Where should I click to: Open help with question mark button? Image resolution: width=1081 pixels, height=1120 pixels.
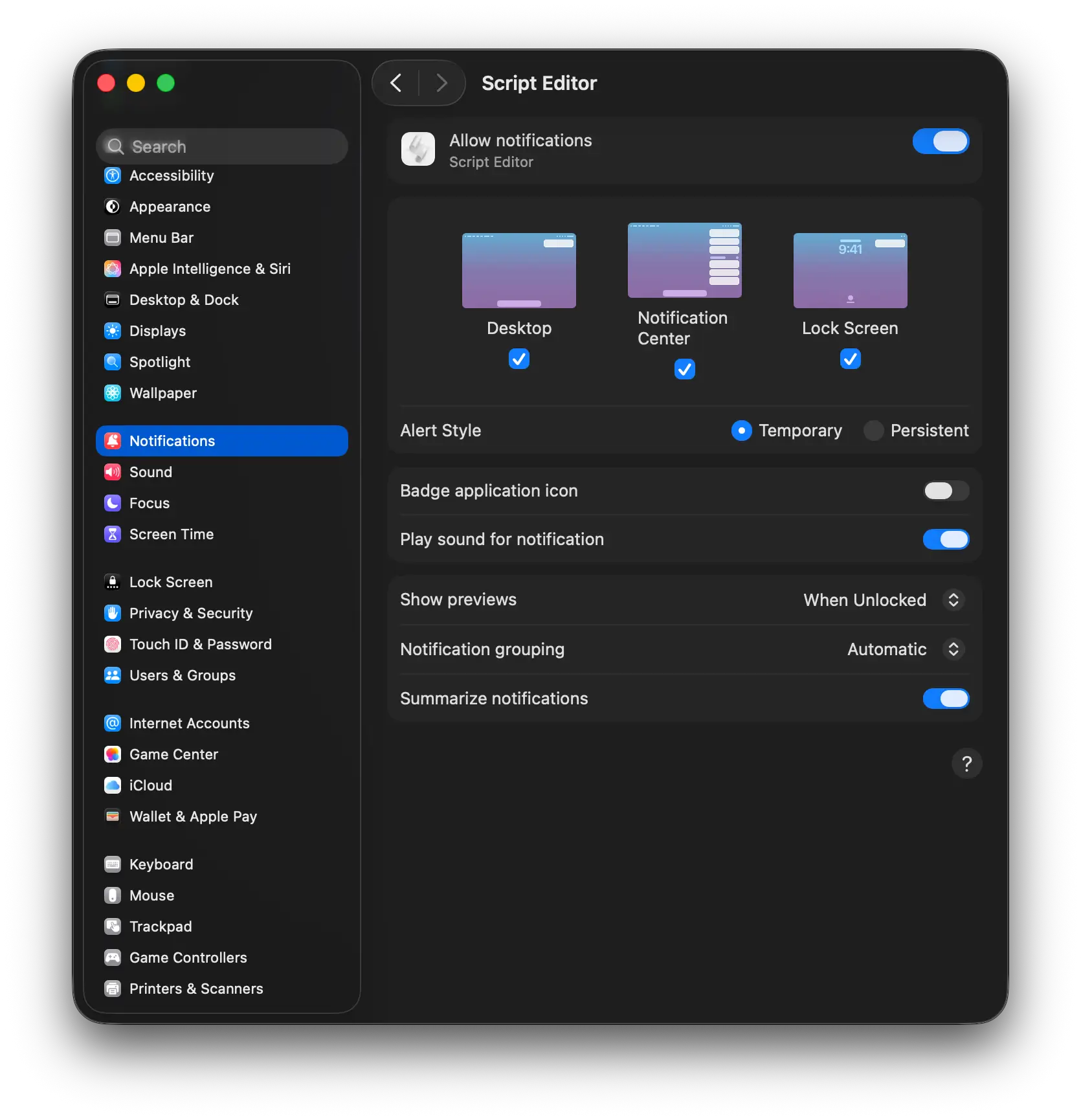[966, 764]
